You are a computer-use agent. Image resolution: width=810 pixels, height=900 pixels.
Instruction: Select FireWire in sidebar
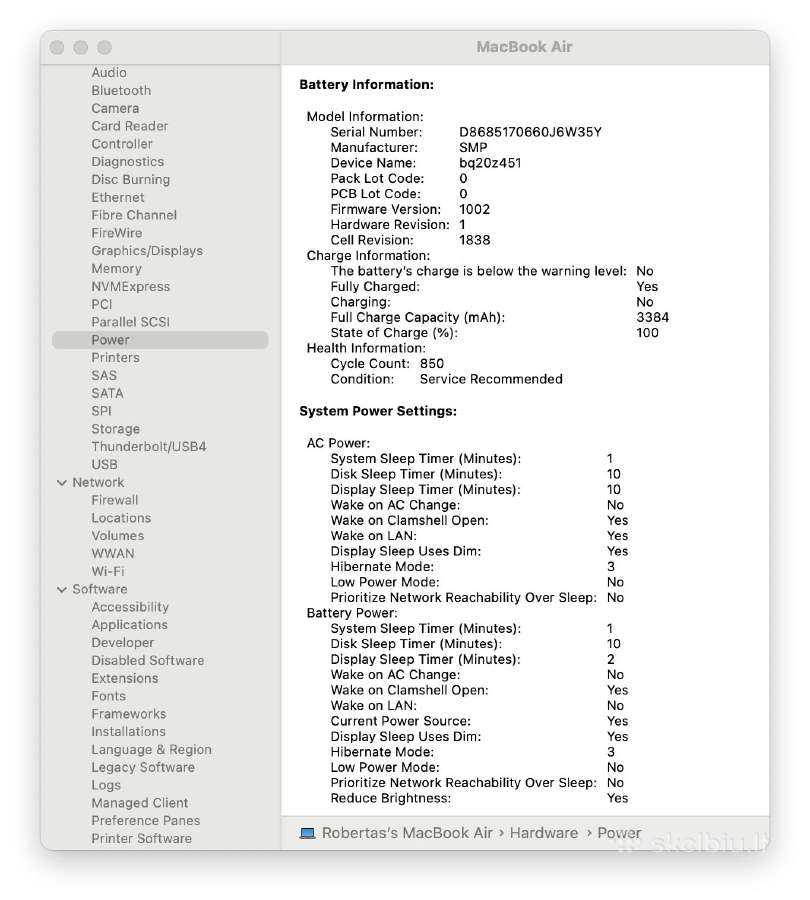[x=117, y=233]
